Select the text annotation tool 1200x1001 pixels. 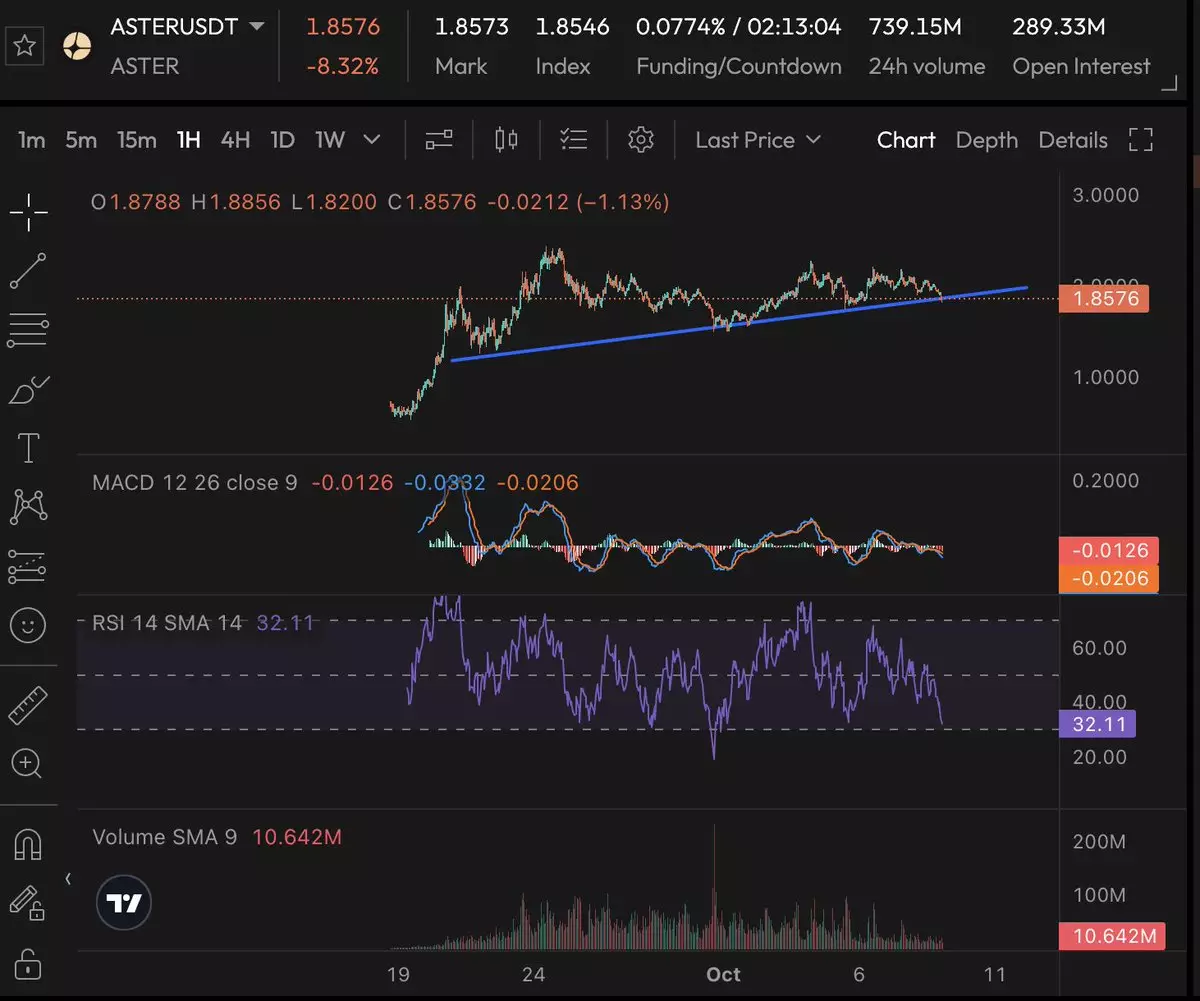[x=28, y=449]
